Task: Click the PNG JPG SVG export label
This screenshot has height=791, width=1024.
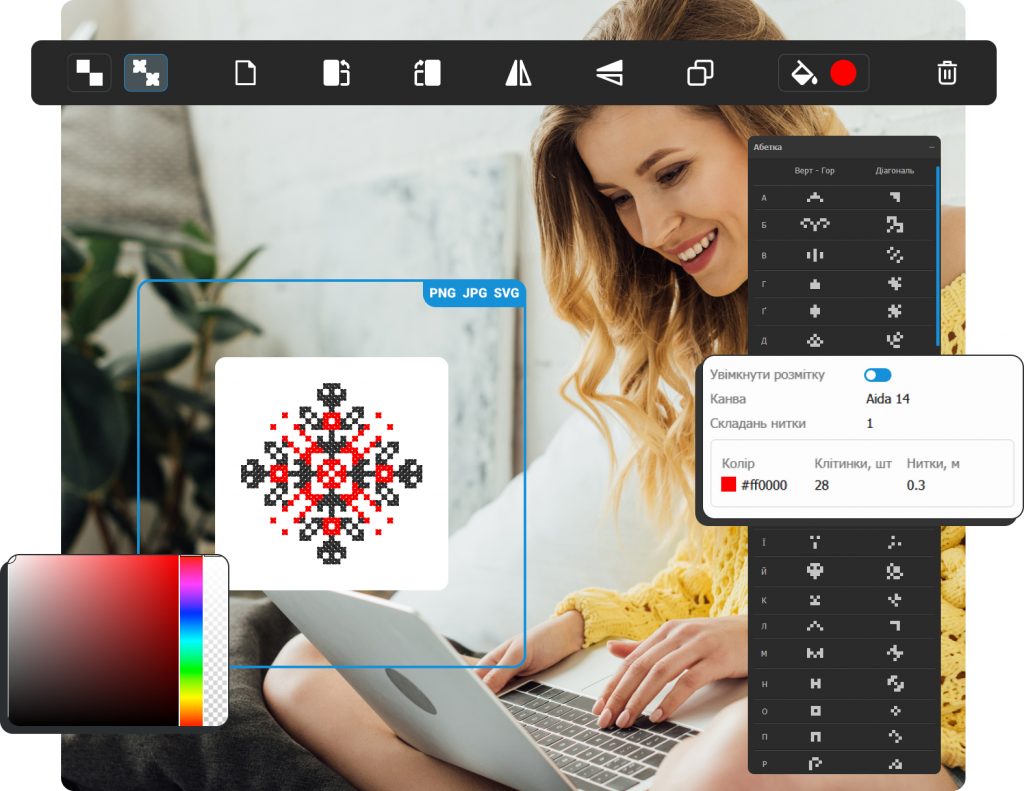Action: [474, 293]
